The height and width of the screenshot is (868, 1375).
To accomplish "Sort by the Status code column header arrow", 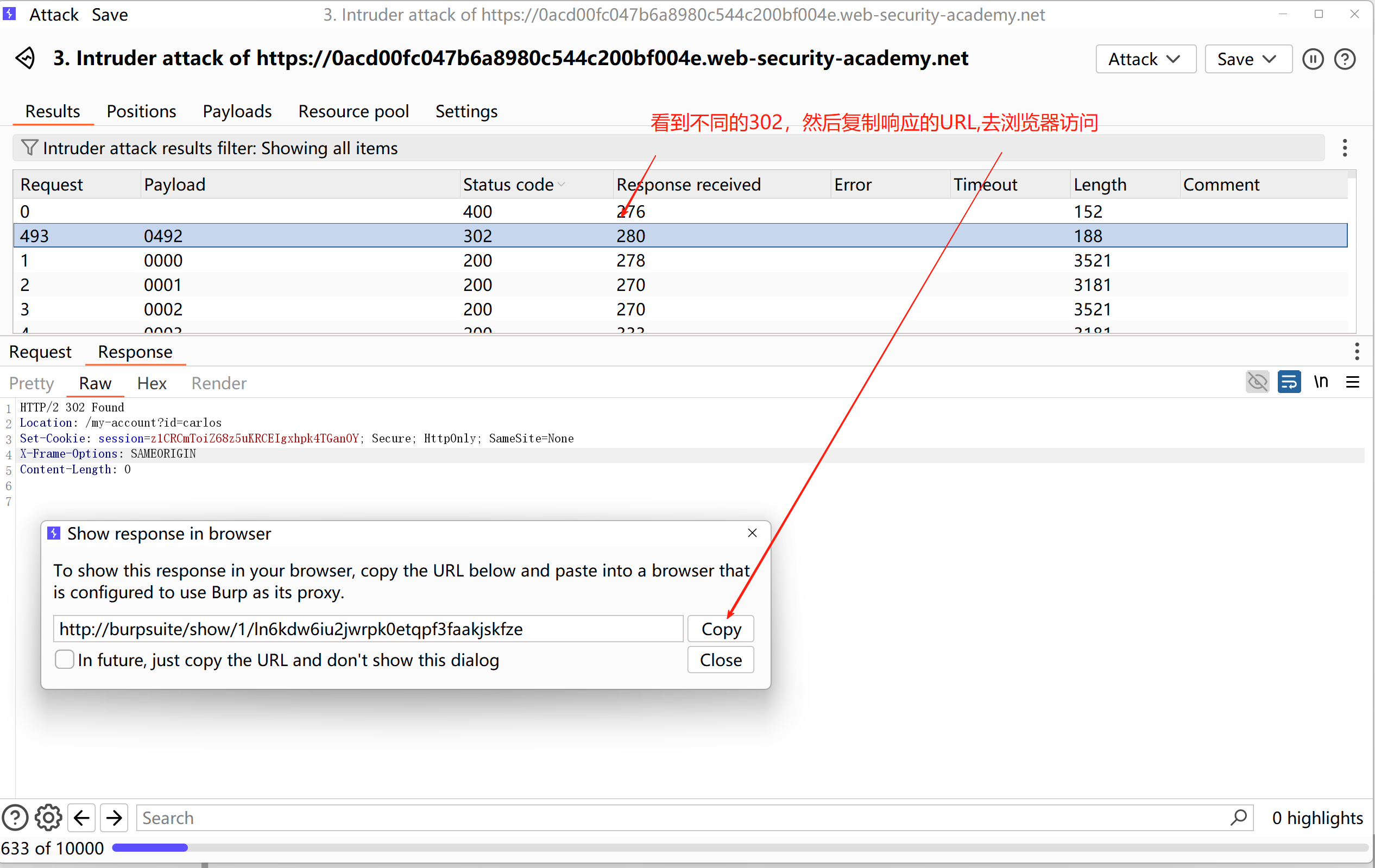I will pyautogui.click(x=562, y=185).
